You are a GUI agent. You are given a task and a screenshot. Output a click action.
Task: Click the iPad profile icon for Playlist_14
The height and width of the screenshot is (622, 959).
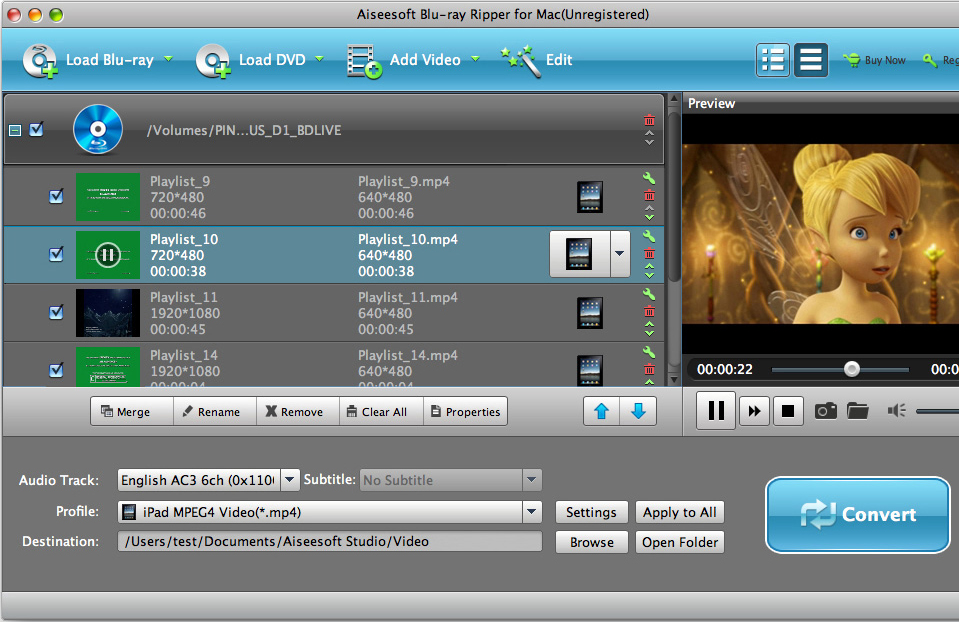[590, 369]
